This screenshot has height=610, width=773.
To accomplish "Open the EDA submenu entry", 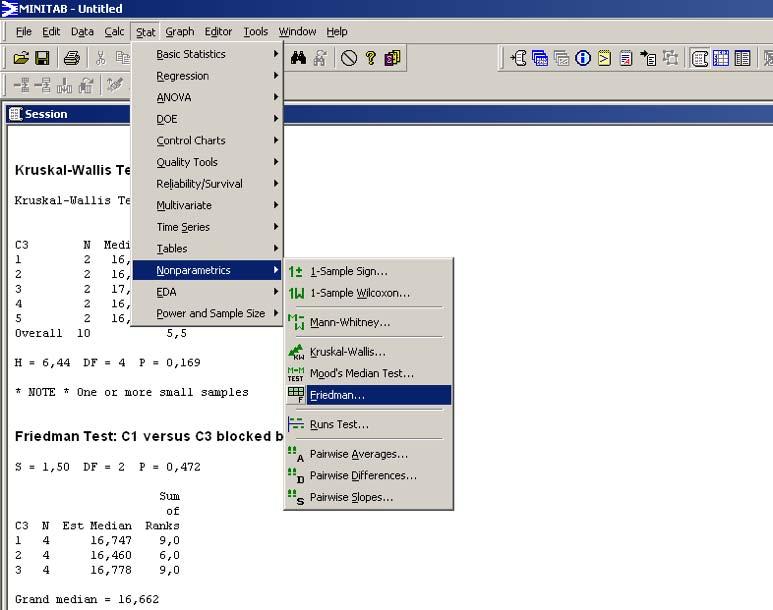I will coord(207,292).
